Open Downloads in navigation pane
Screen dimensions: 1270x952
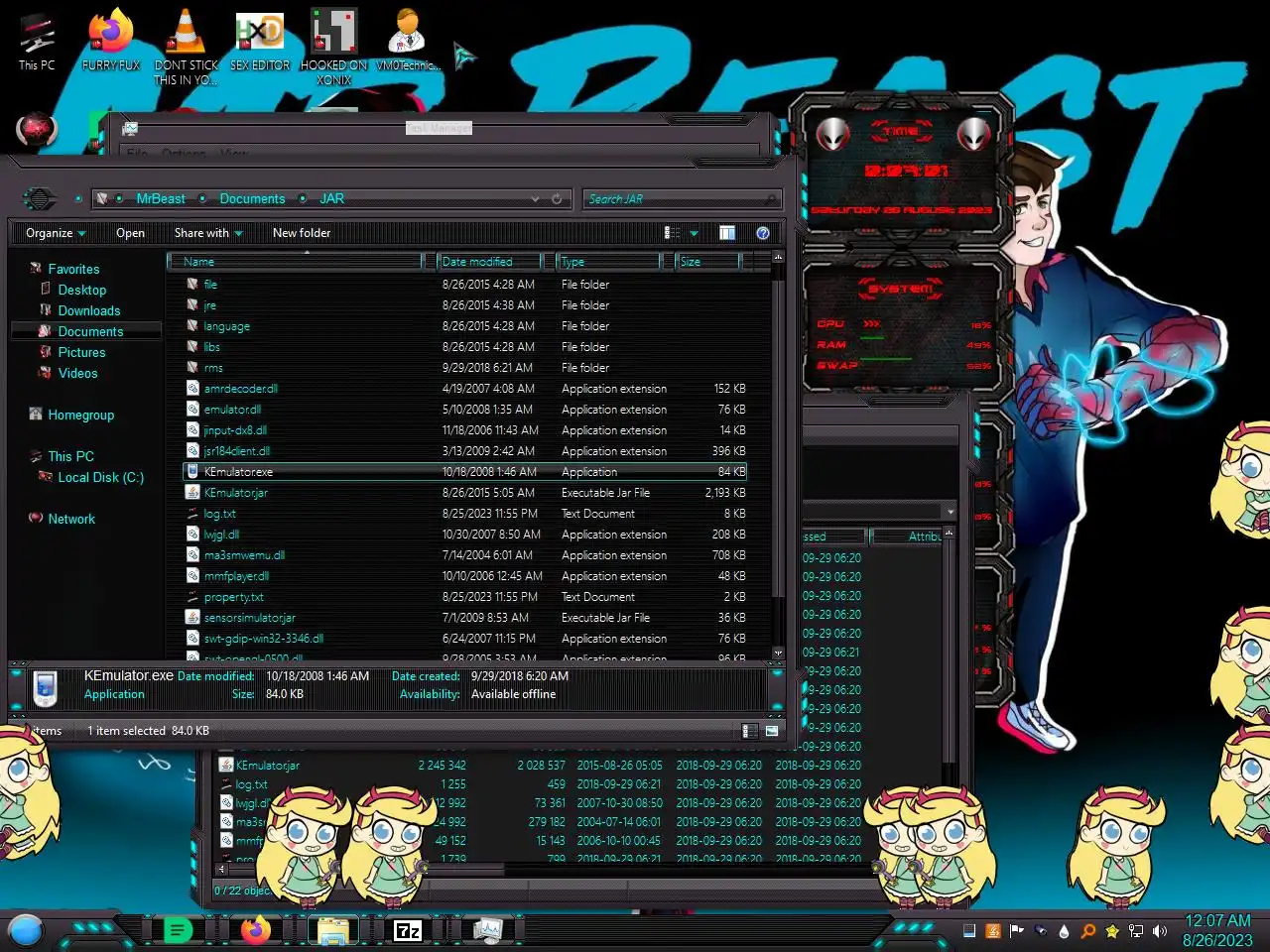88,310
